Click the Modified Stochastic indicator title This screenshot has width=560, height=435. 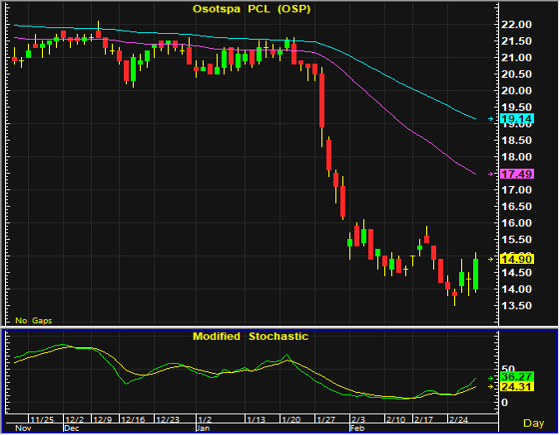pos(250,336)
